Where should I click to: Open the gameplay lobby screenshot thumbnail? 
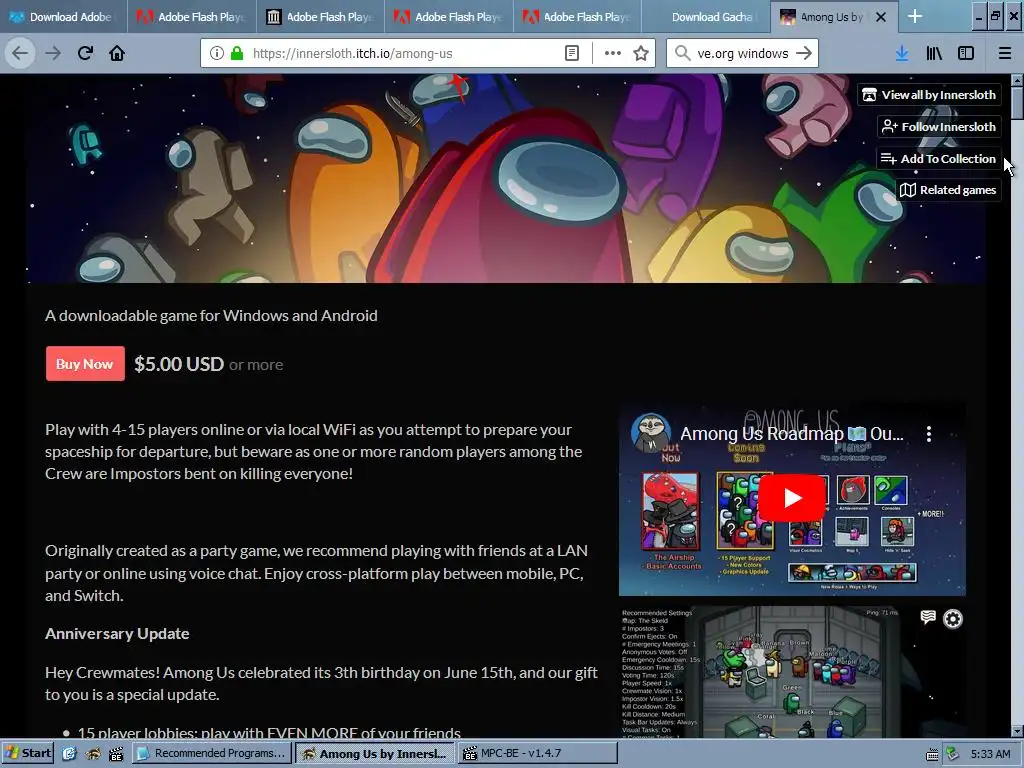792,671
